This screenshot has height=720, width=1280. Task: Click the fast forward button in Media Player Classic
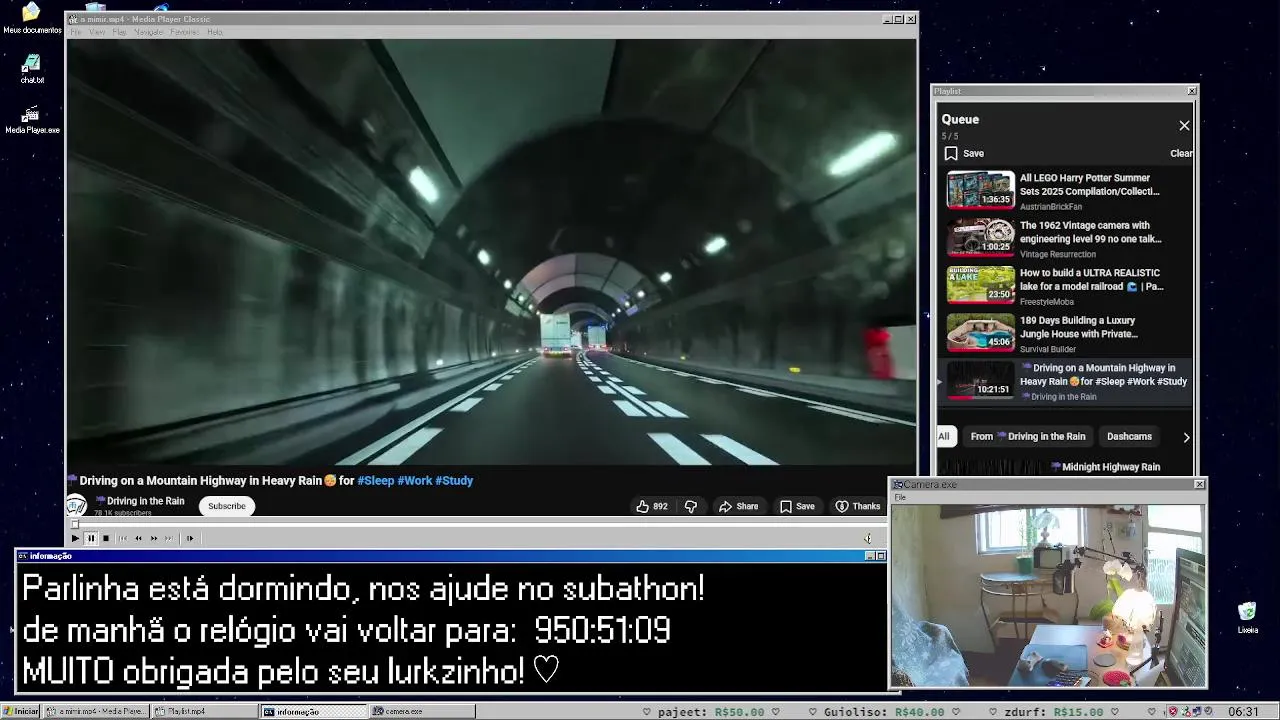(x=153, y=538)
